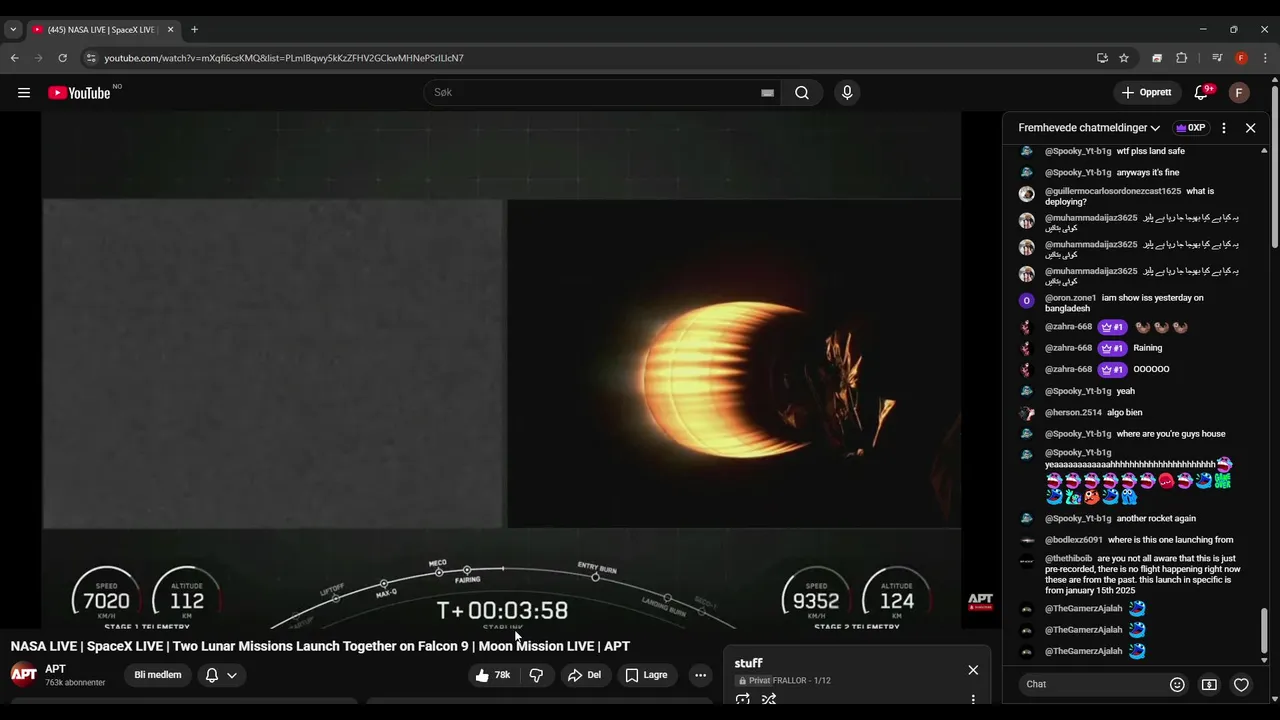This screenshot has width=1280, height=720.
Task: Open notifications bell with 9+ badge
Action: (x=1201, y=93)
